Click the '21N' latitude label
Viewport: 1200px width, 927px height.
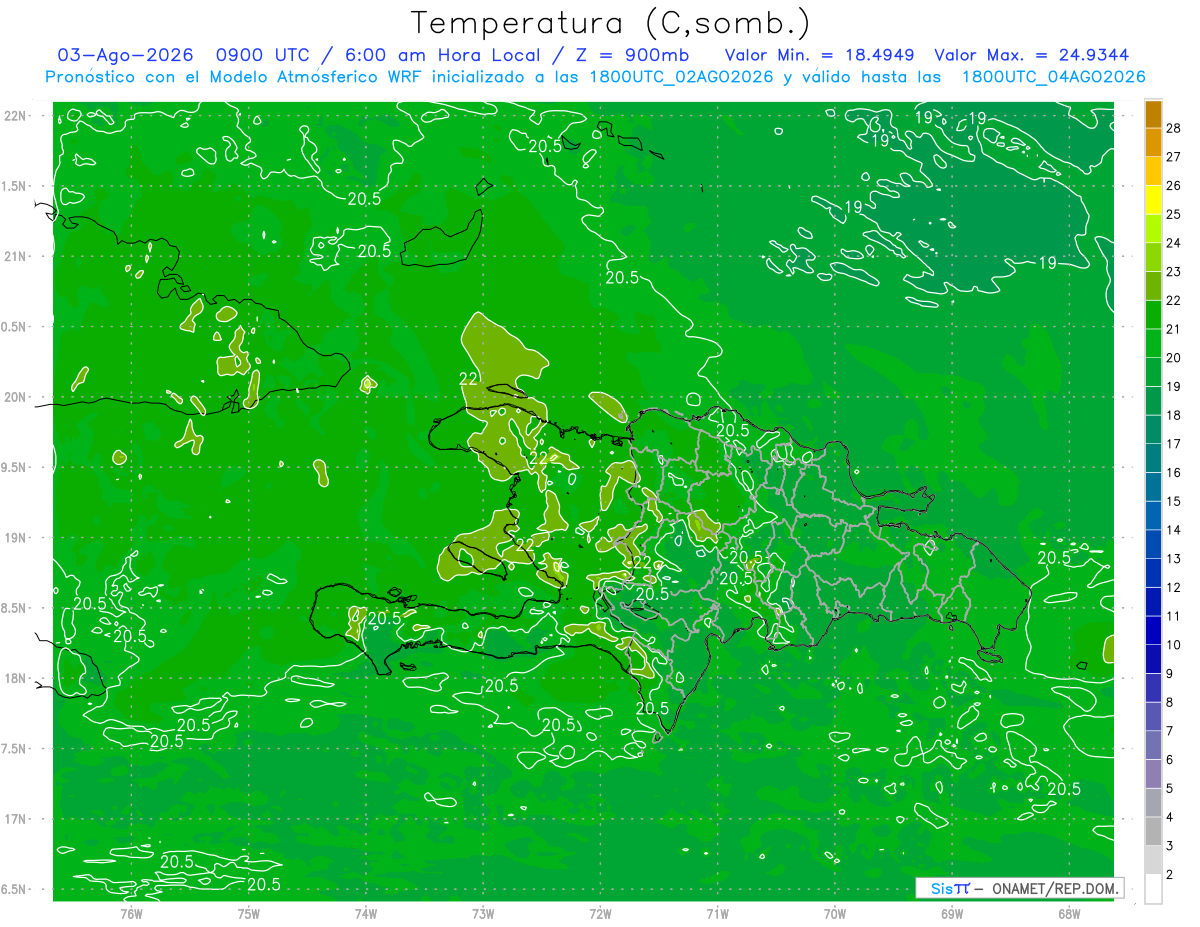pyautogui.click(x=15, y=256)
